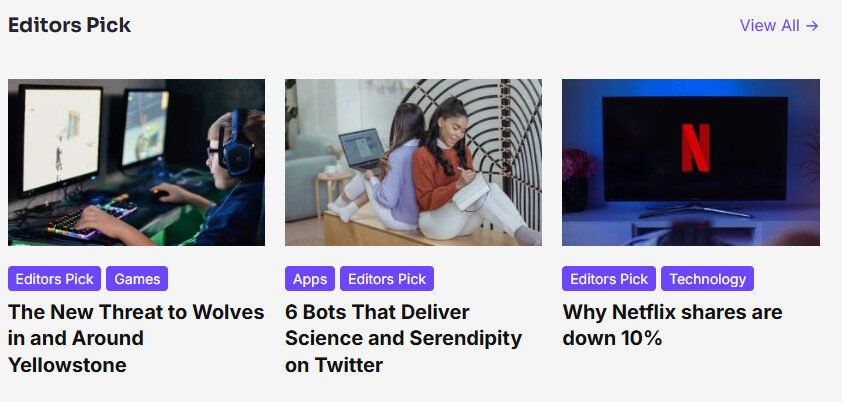Click the Editors Pick section heading
Screen dimensions: 842x402
coord(69,25)
